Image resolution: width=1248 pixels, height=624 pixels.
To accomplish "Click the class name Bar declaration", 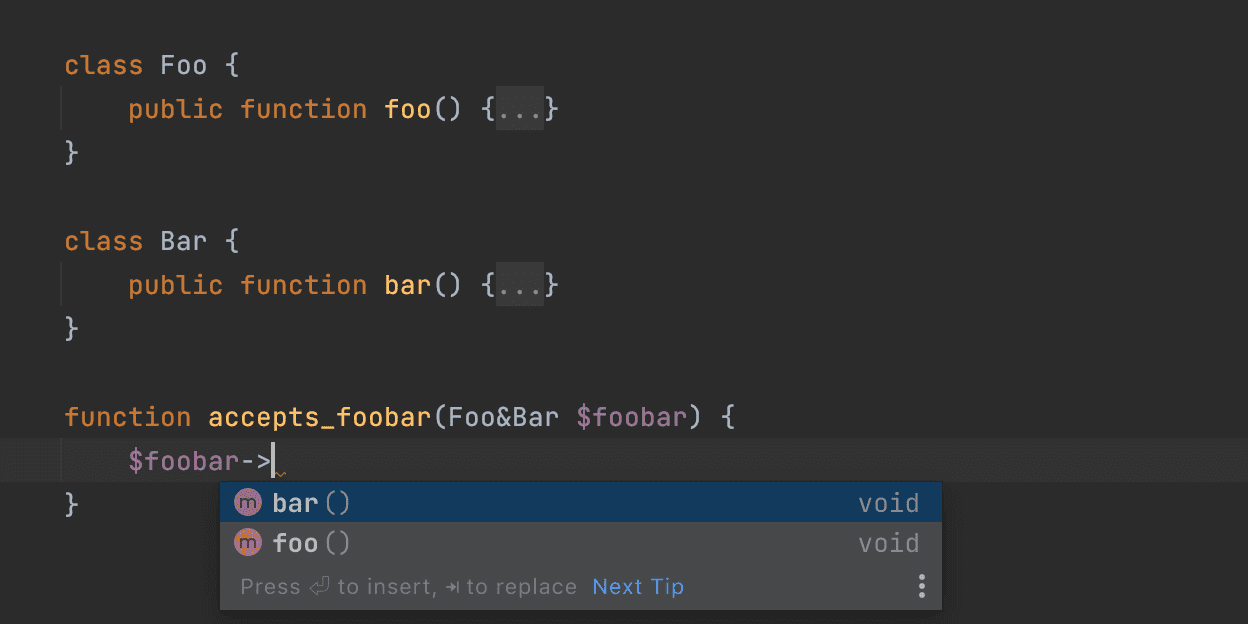I will tap(184, 241).
